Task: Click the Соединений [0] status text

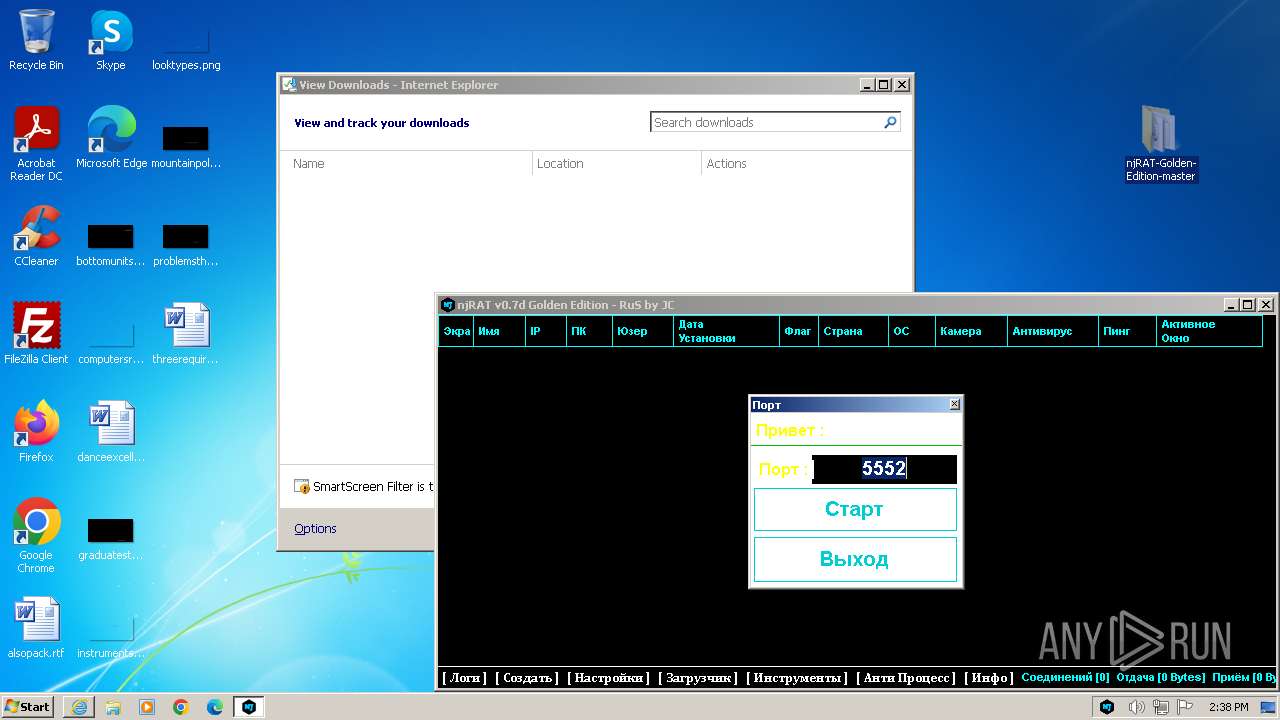Action: coord(1065,678)
